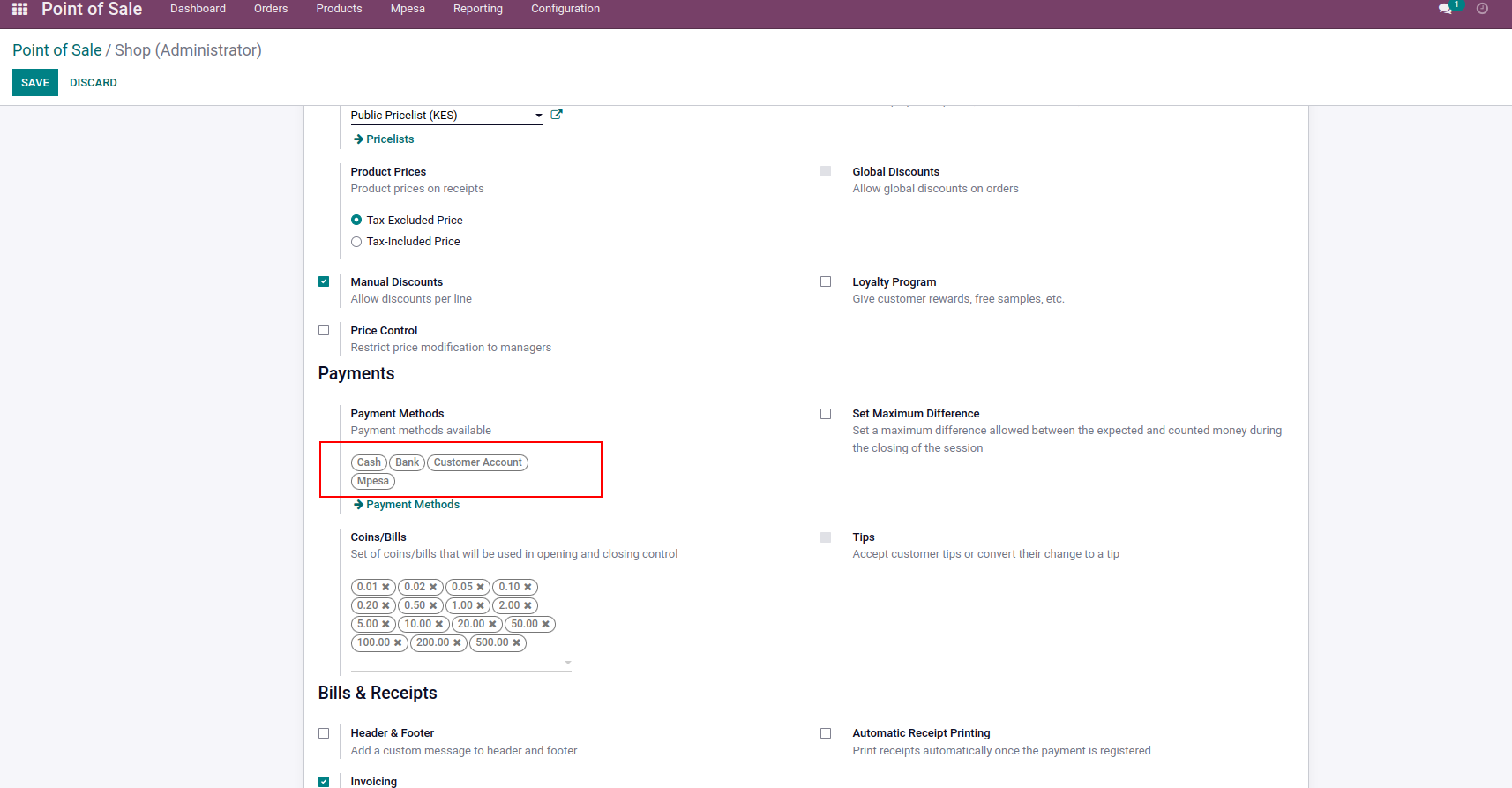The width and height of the screenshot is (1512, 788).
Task: Open pricelist external link icon
Action: 557,115
